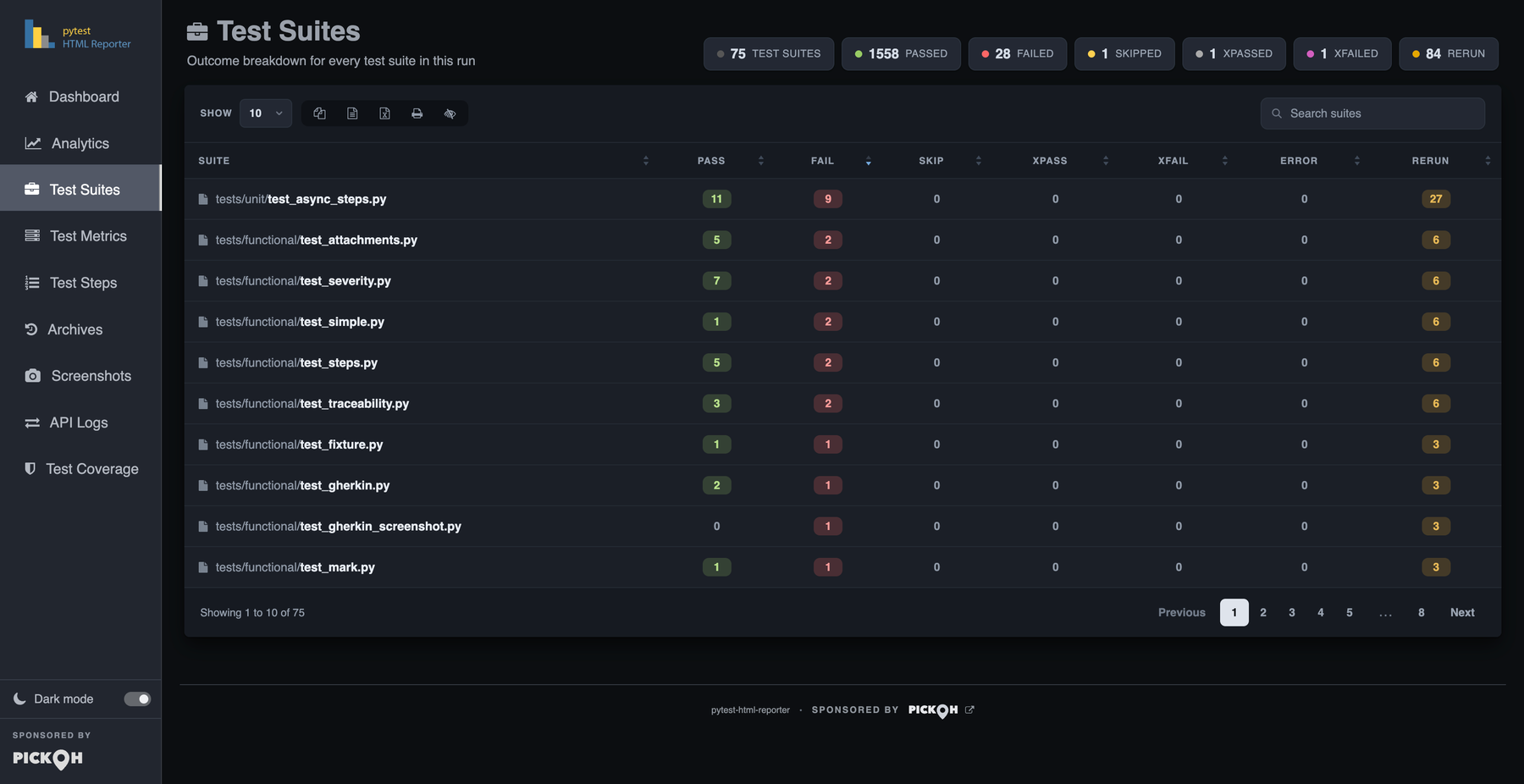Select Test Suites in sidebar
The height and width of the screenshot is (784, 1524).
pos(80,190)
